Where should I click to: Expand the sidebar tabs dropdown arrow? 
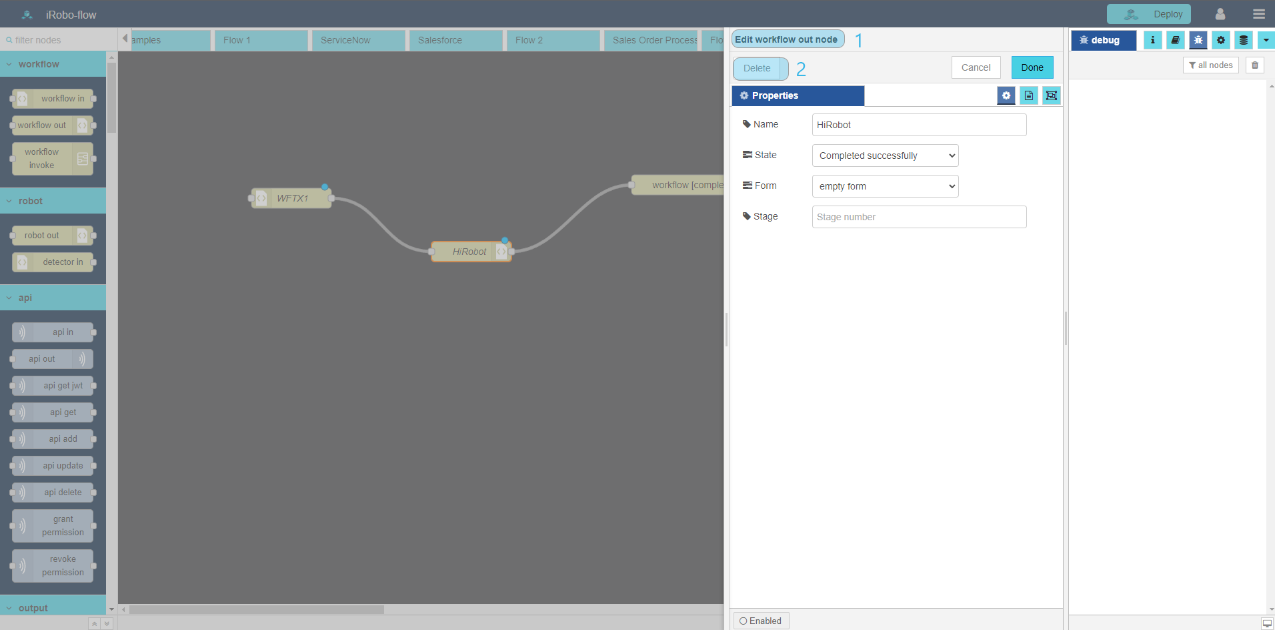click(x=1266, y=40)
